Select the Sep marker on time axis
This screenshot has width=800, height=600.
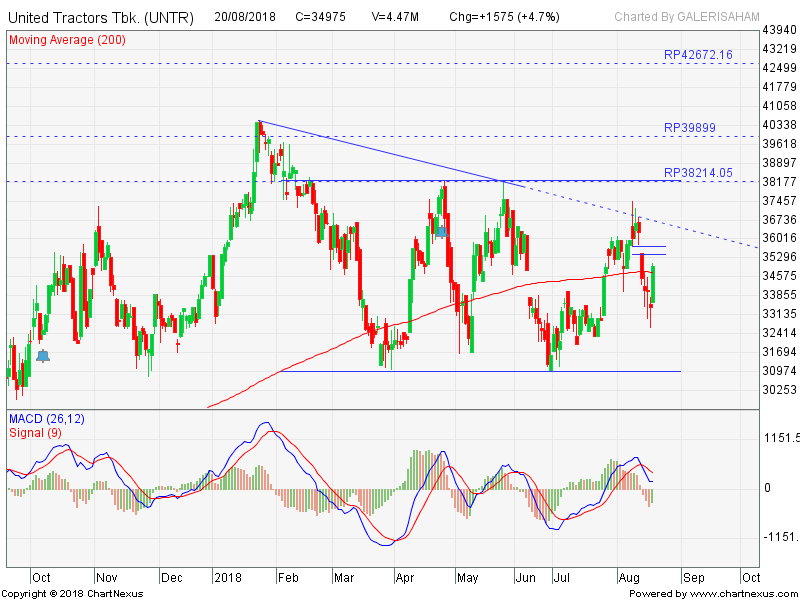pyautogui.click(x=696, y=577)
